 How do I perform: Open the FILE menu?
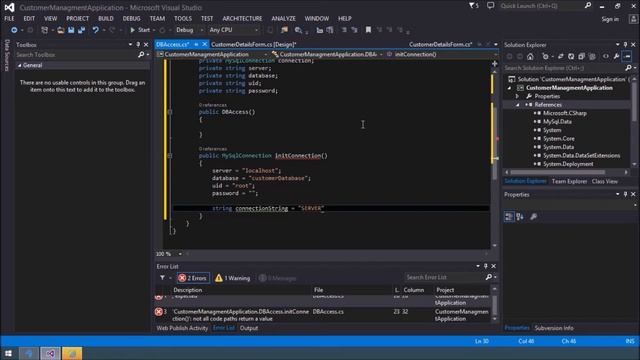[x=9, y=18]
